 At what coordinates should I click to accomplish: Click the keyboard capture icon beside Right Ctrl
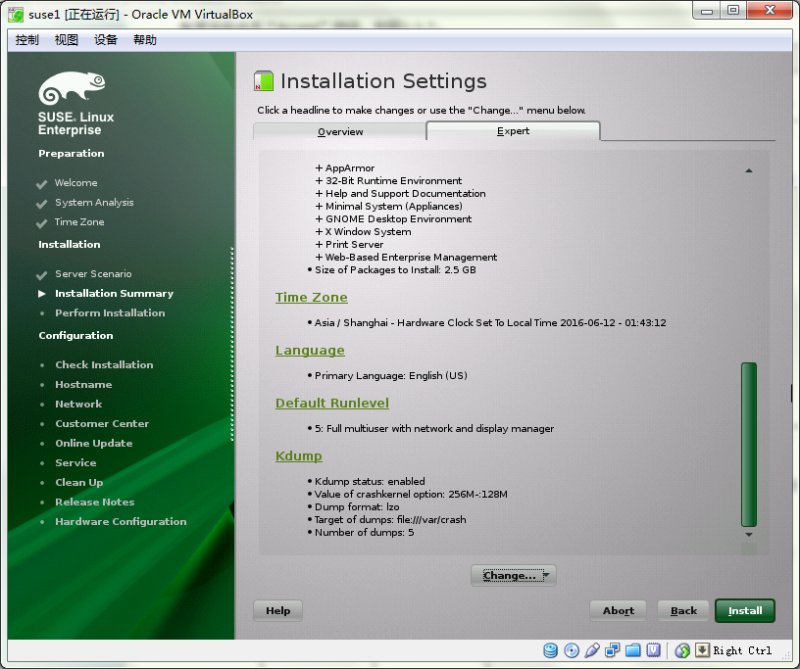coord(702,650)
